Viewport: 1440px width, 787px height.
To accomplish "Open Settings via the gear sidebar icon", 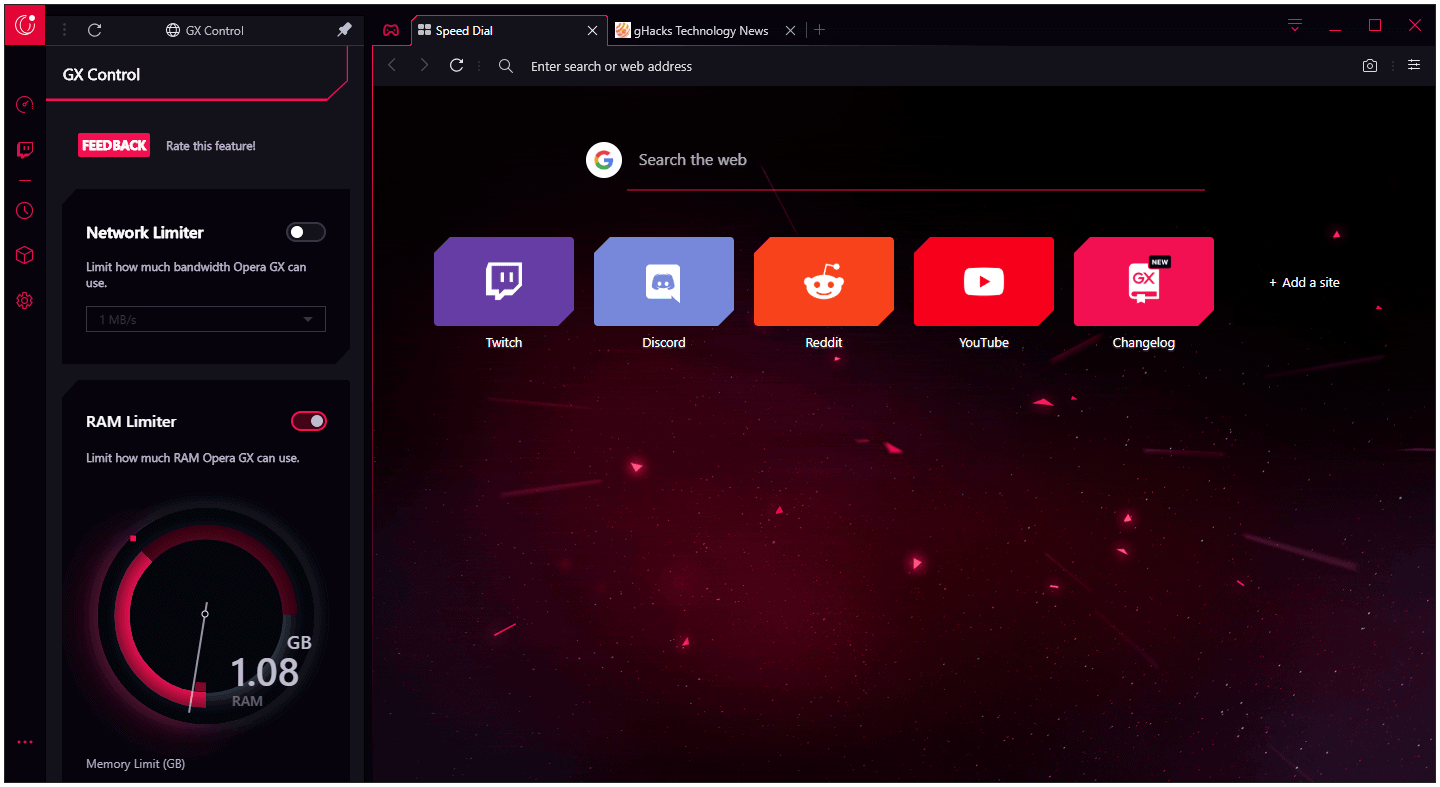I will [x=25, y=300].
